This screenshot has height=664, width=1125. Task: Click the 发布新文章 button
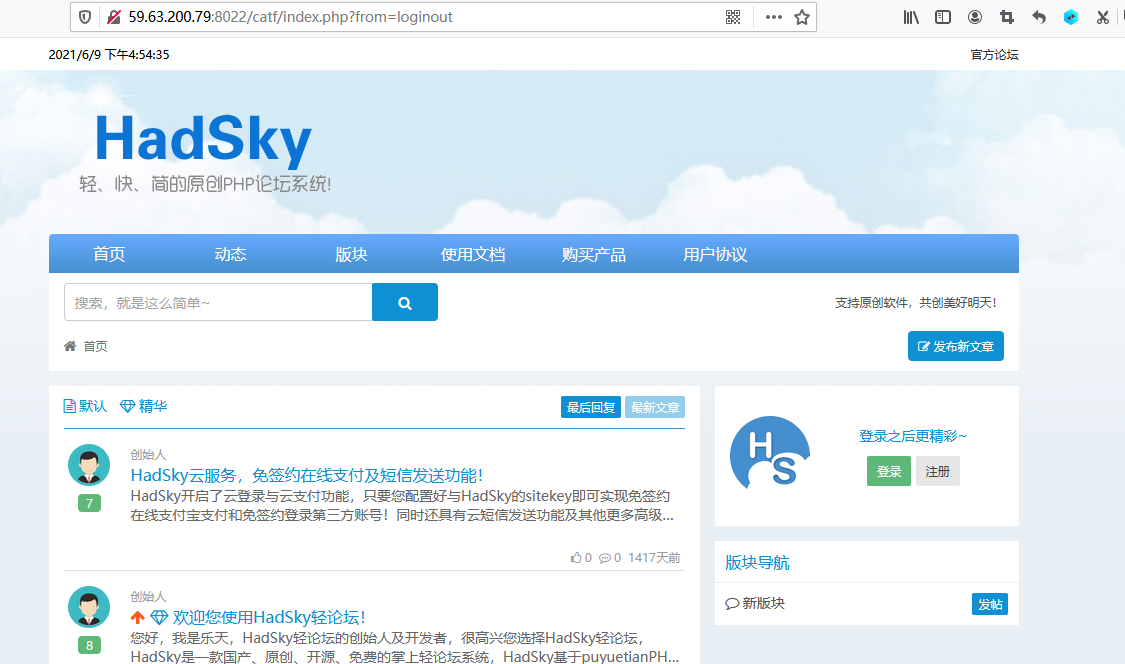coord(955,346)
